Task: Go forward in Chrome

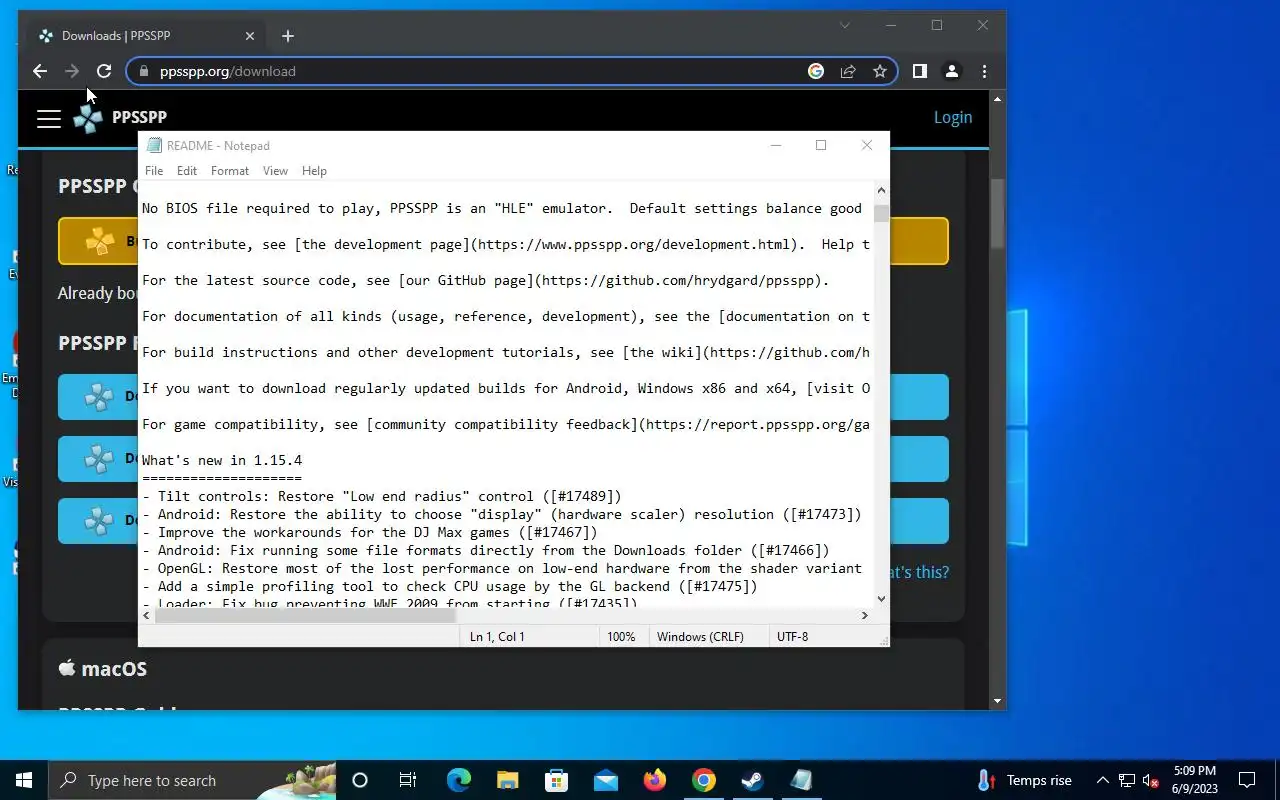Action: click(x=72, y=71)
